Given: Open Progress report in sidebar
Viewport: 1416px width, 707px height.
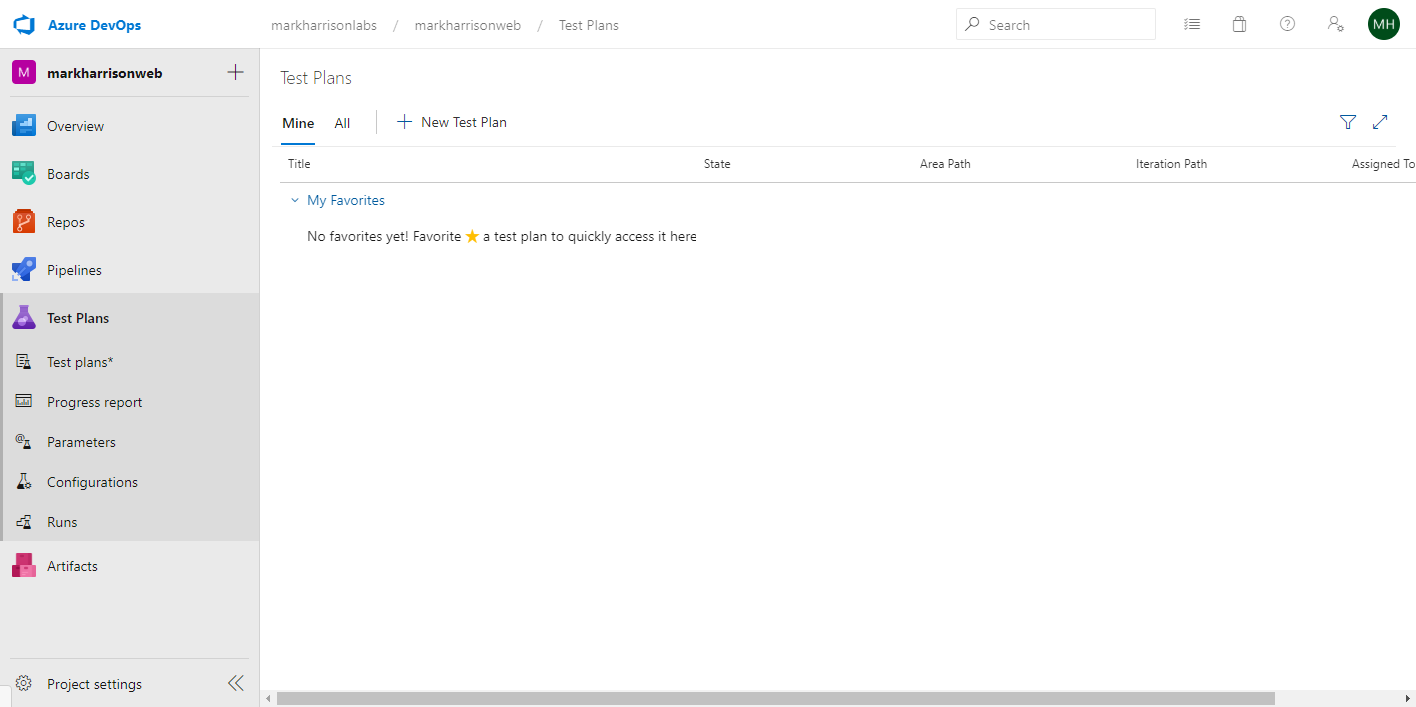Looking at the screenshot, I should pyautogui.click(x=94, y=402).
